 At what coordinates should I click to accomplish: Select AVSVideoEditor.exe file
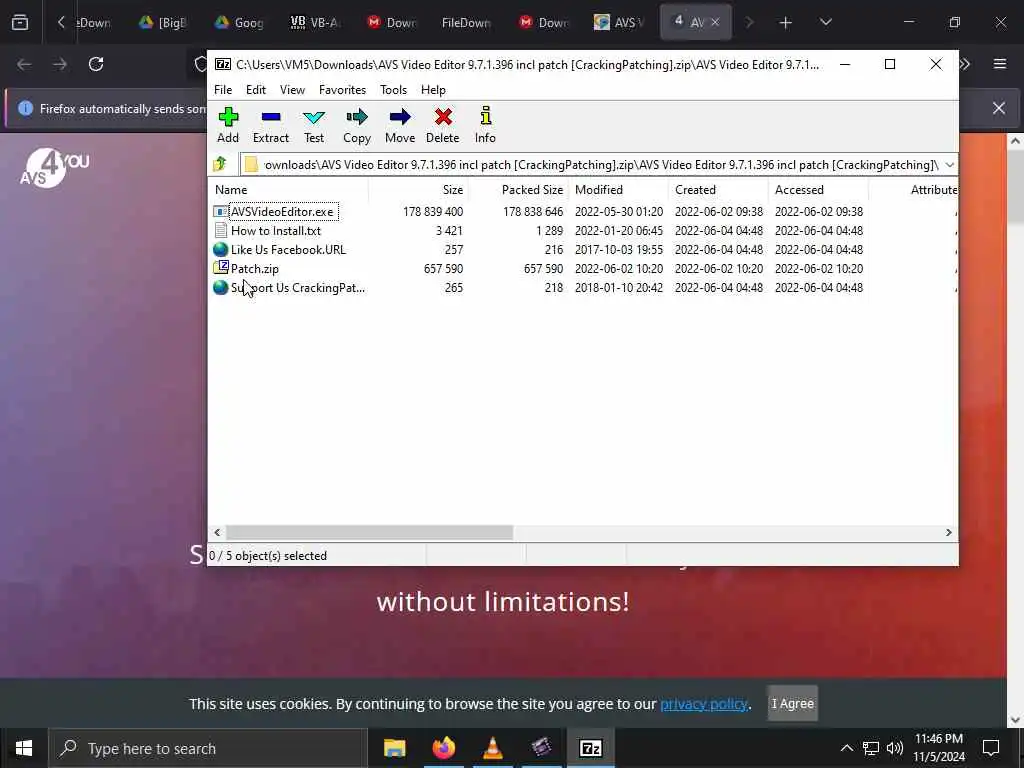pyautogui.click(x=281, y=212)
